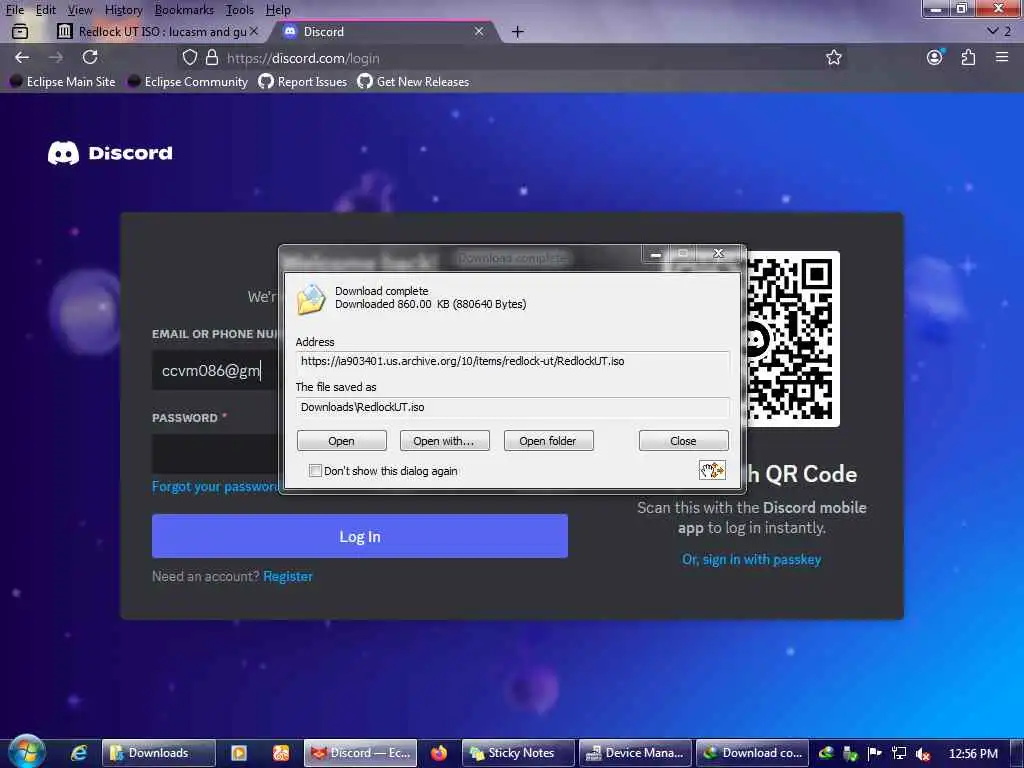The image size is (1024, 768).
Task: Open the Windows Start menu
Action: tap(27, 752)
